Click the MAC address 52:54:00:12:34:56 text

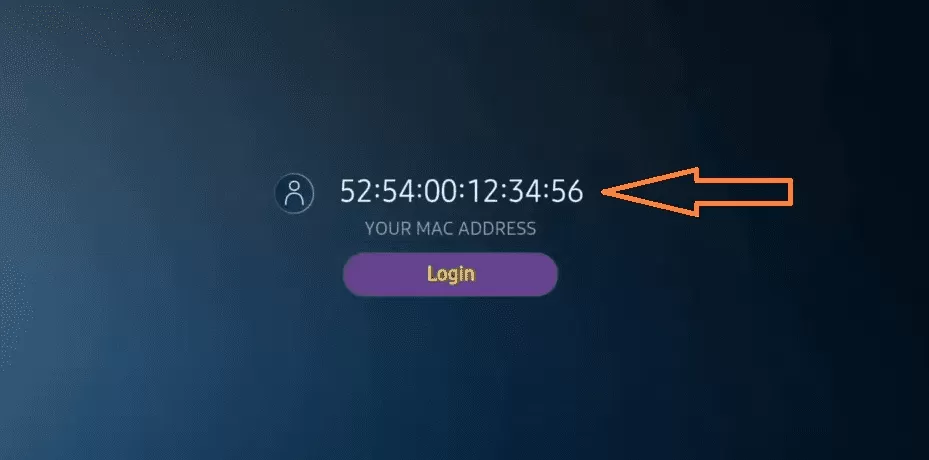click(462, 191)
